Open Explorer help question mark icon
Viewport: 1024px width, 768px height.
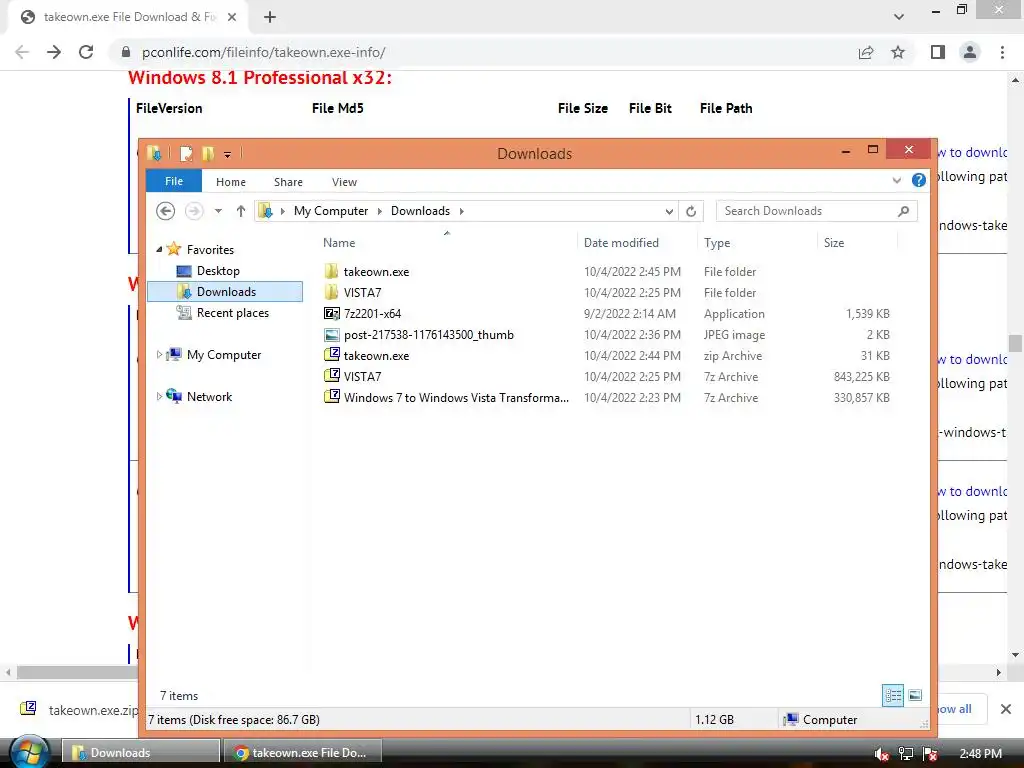pyautogui.click(x=918, y=180)
